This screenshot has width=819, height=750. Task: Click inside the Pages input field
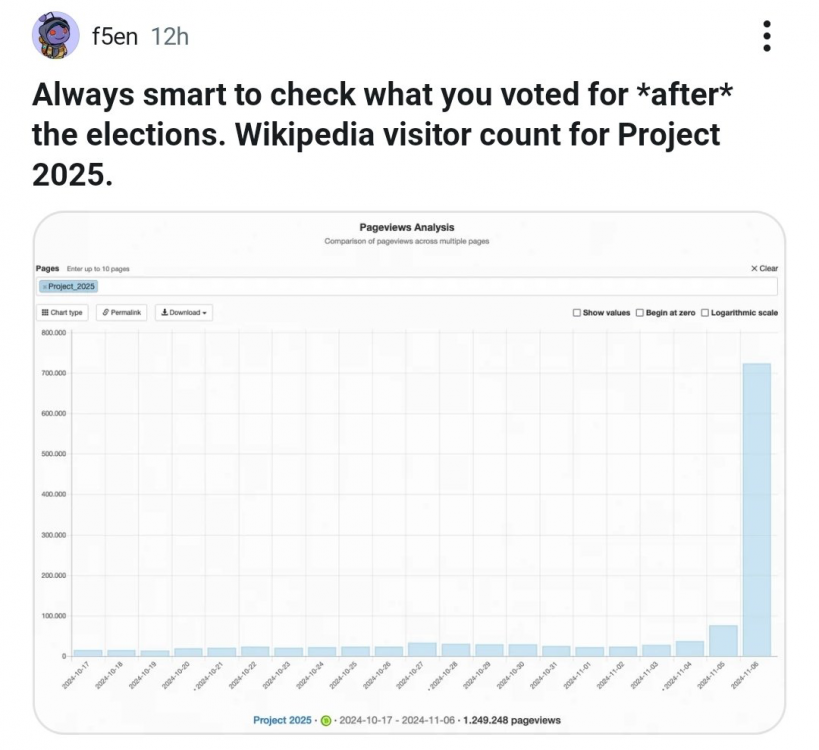click(x=400, y=286)
